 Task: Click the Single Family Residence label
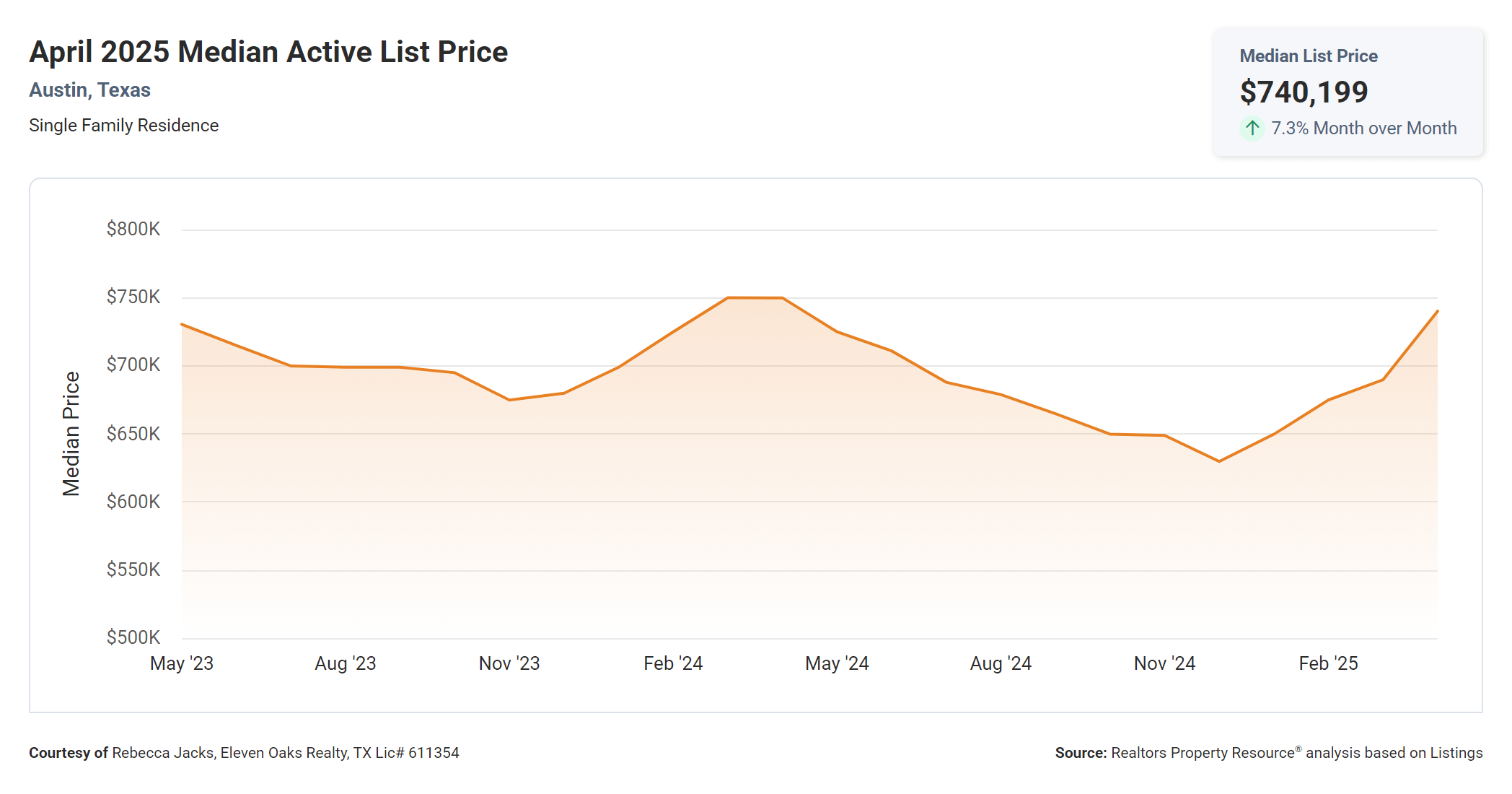[x=123, y=126]
